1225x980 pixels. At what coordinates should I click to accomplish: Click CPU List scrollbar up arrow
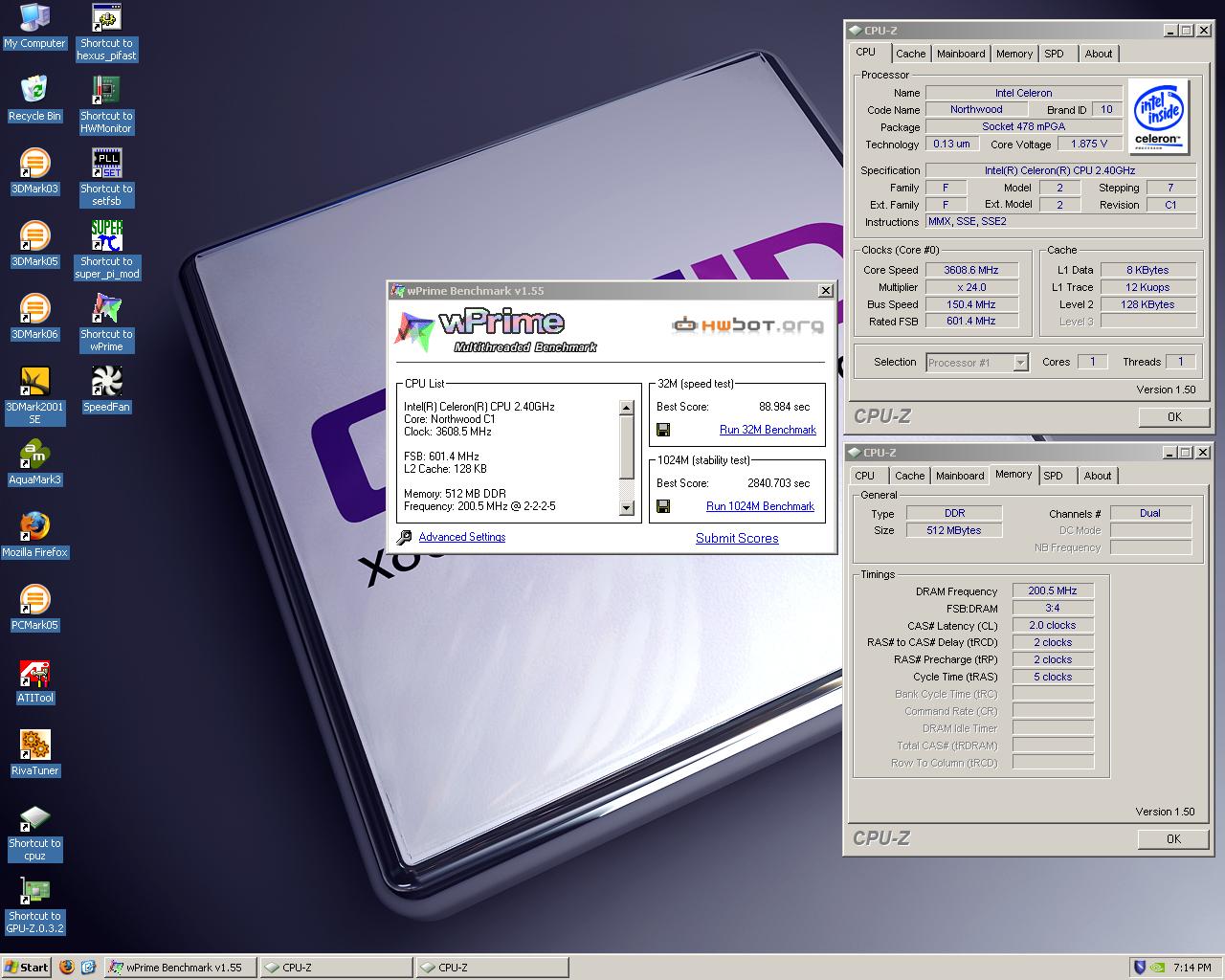point(627,408)
